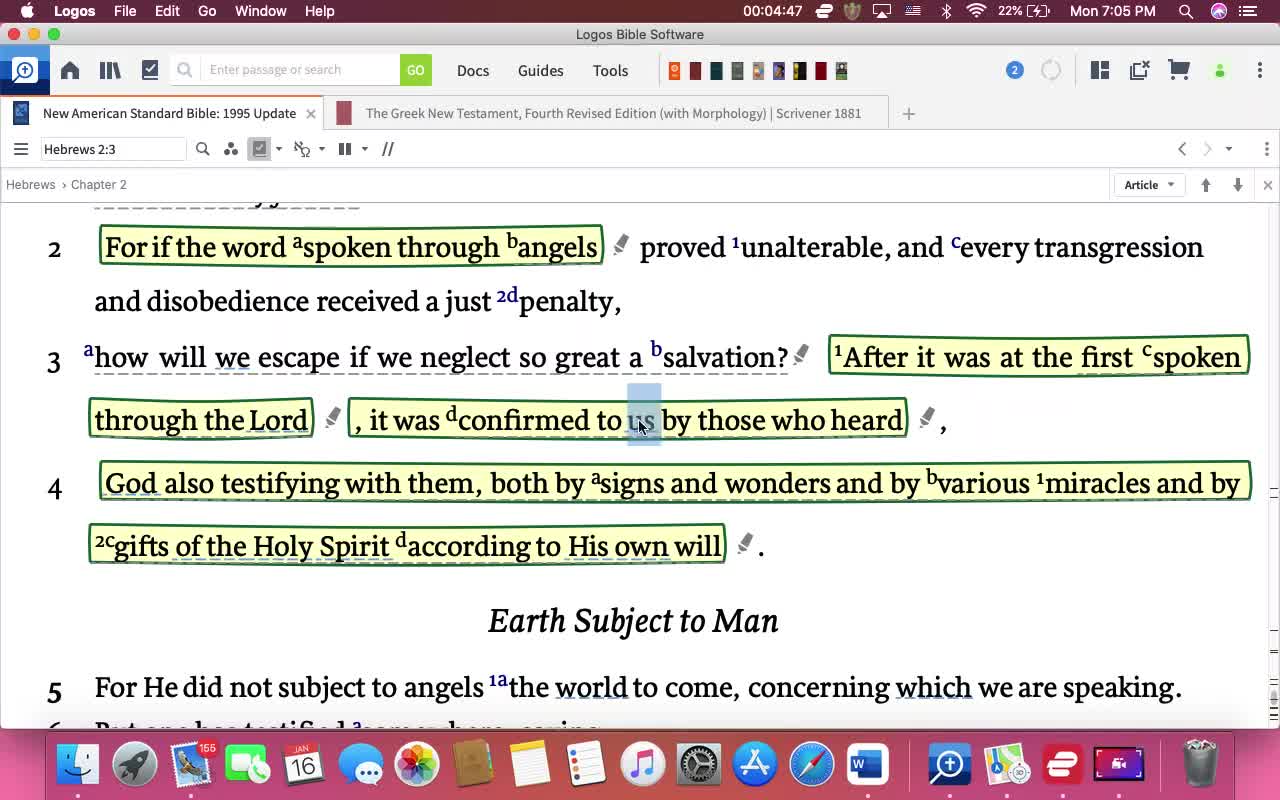Toggle the highlighted interlinear checkbox button
This screenshot has height=800, width=1280.
click(260, 149)
